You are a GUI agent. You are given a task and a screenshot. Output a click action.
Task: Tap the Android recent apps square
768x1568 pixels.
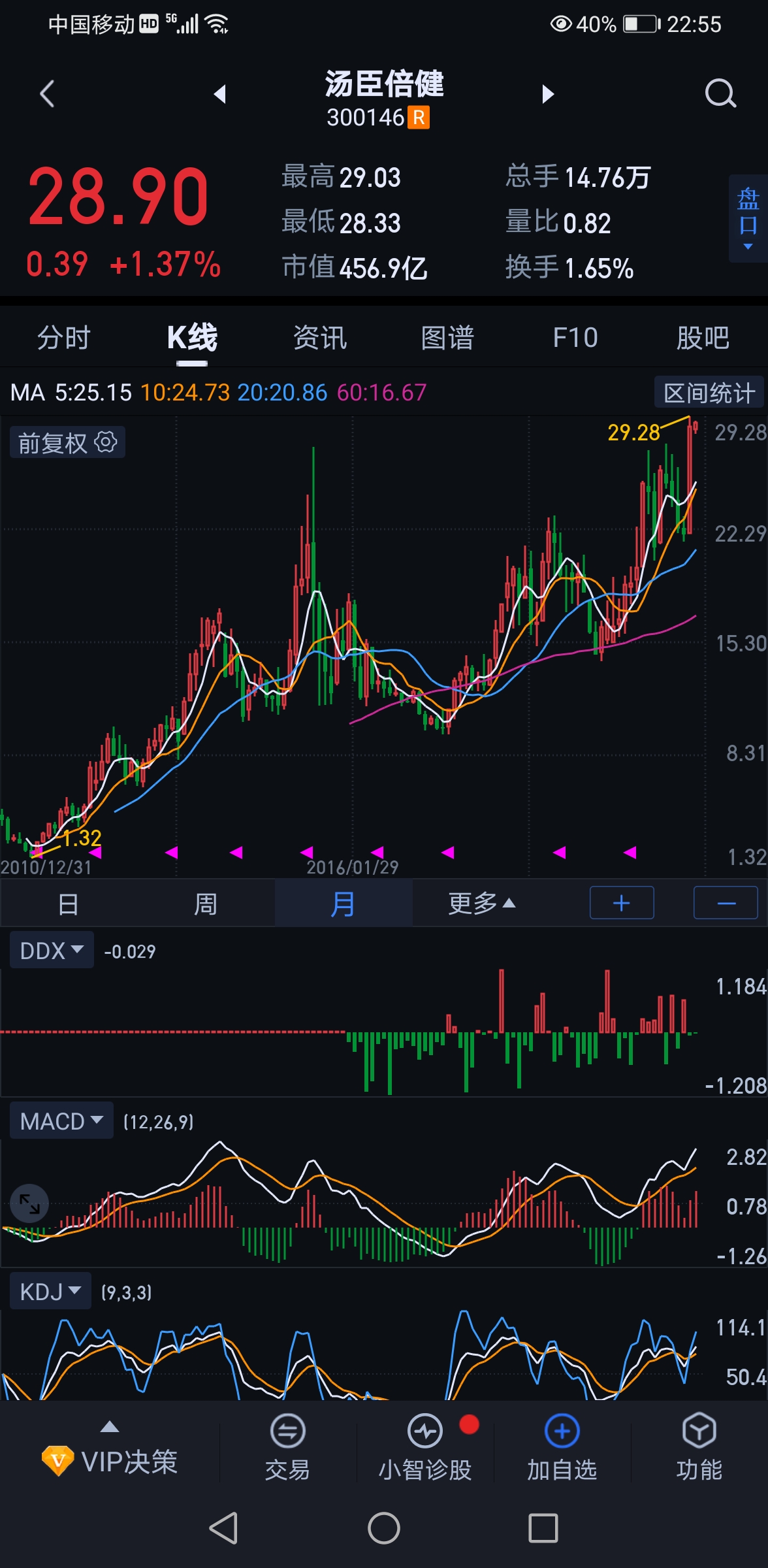pyautogui.click(x=543, y=1528)
